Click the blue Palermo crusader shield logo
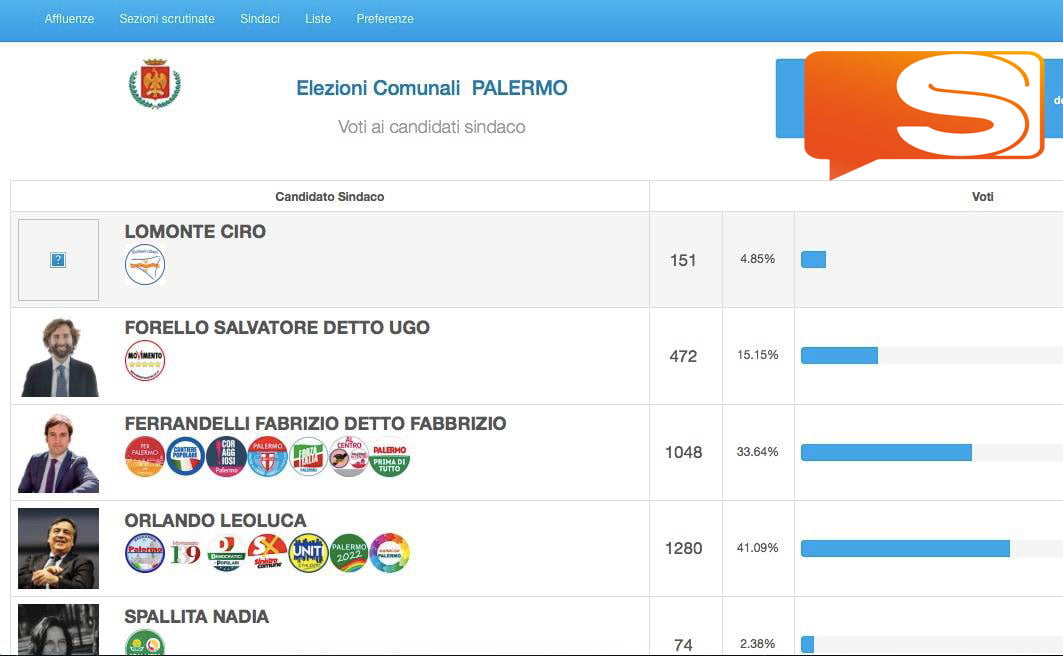 click(x=268, y=456)
